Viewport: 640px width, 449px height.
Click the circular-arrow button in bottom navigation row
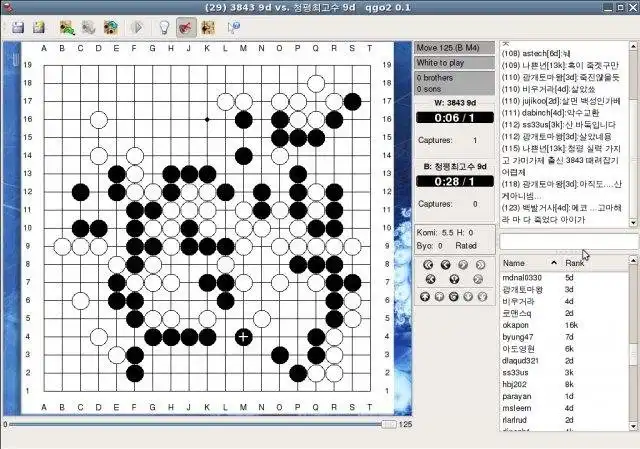(x=453, y=297)
